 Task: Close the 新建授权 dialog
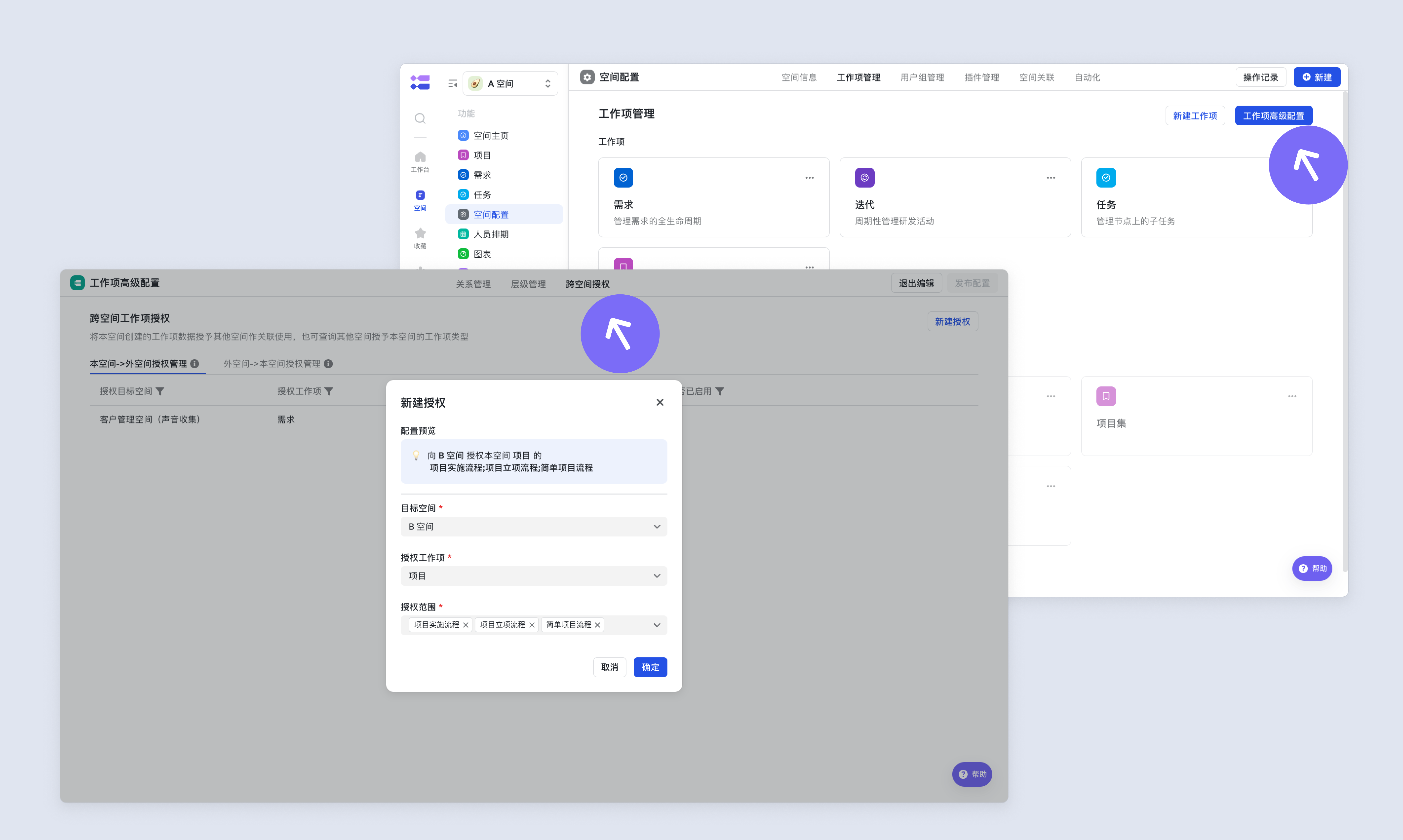click(660, 402)
